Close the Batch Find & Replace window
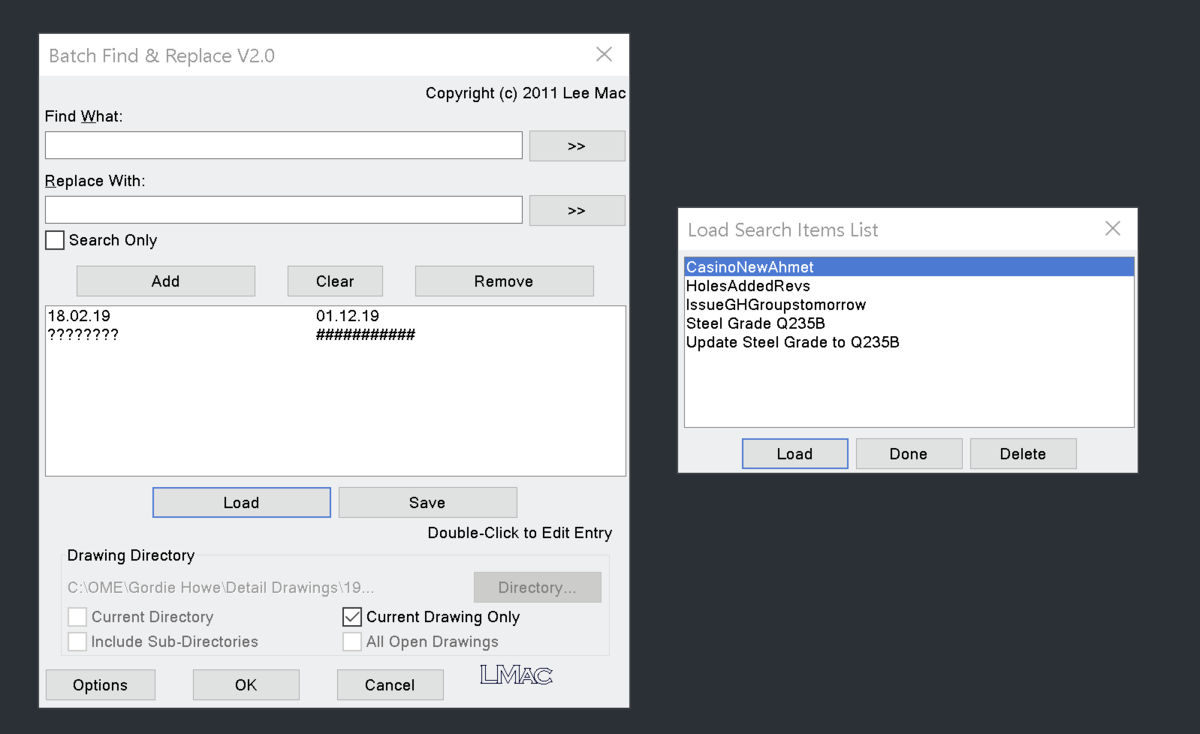Viewport: 1200px width, 734px height. click(x=604, y=55)
